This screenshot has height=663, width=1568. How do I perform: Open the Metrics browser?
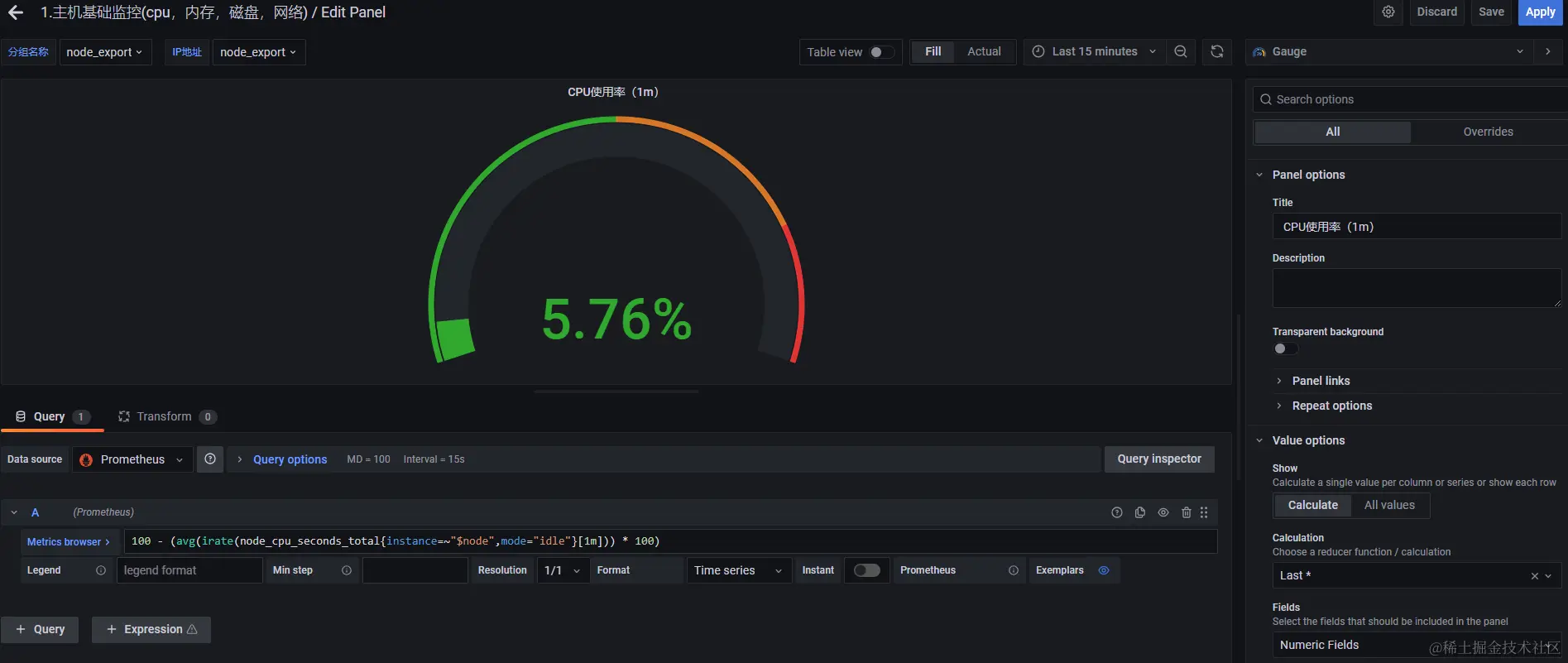69,541
